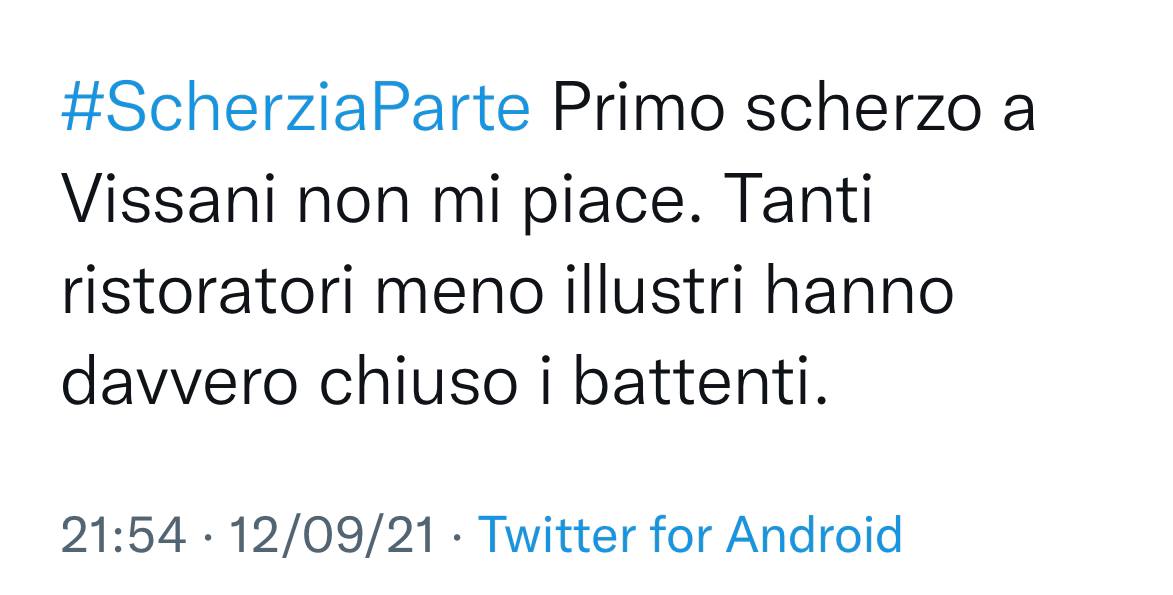Image resolution: width=1173 pixels, height=595 pixels.
Task: Click the dot separator before Twitter for Android
Action: click(x=457, y=535)
